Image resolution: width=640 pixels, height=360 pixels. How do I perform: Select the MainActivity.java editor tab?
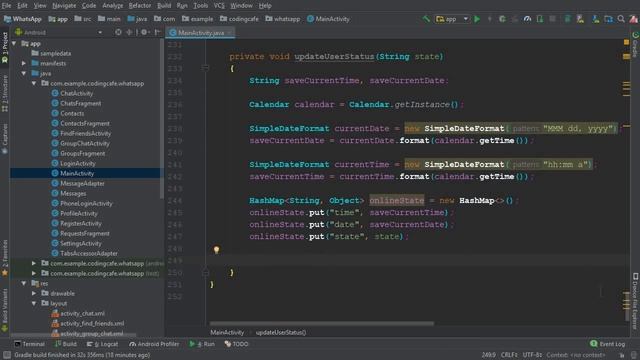tap(200, 33)
